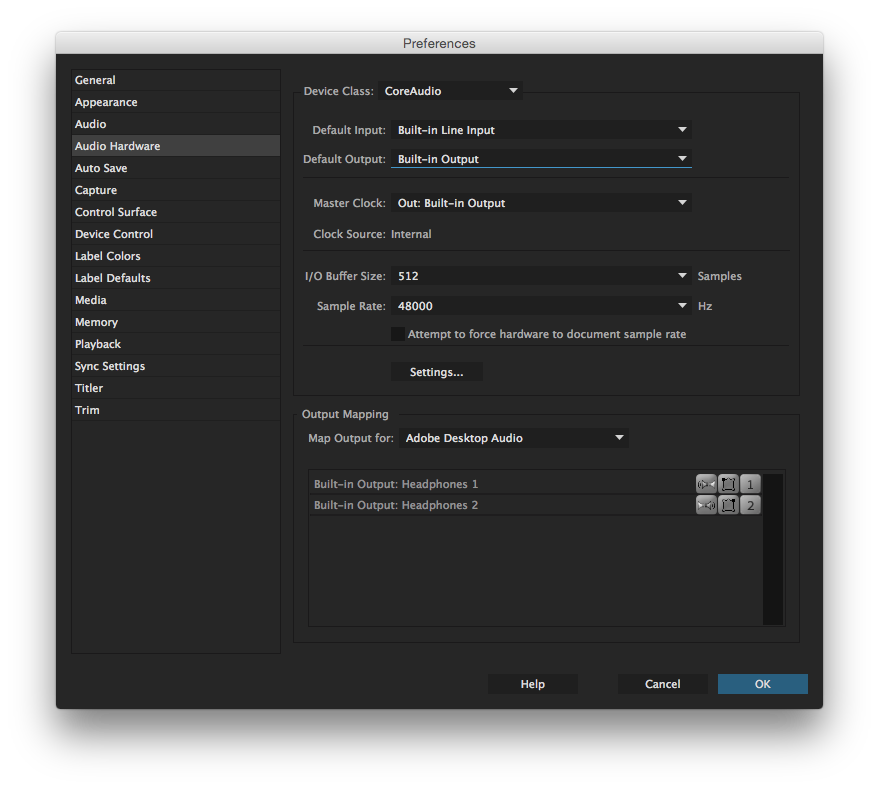Go to Media preferences

176,300
